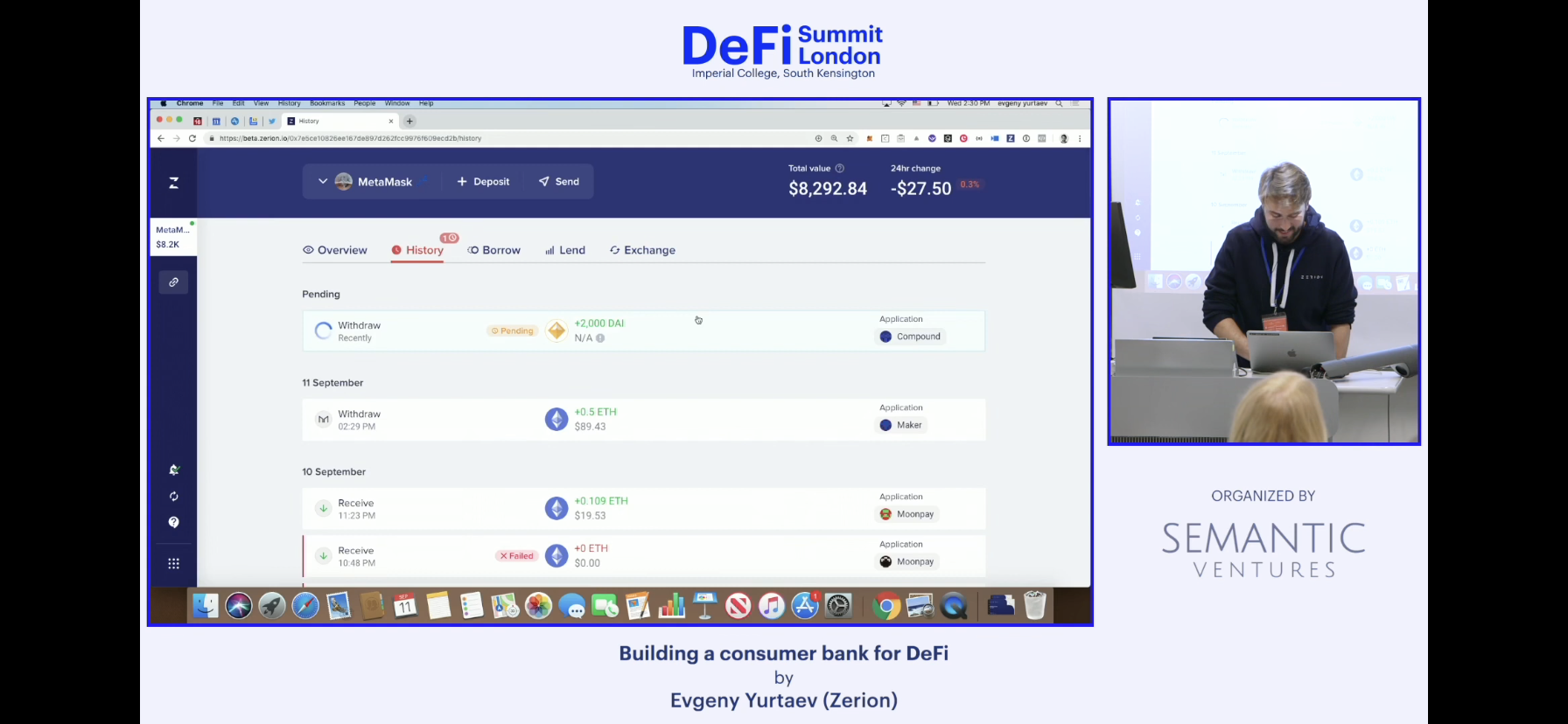This screenshot has height=724, width=1568.
Task: Open Chrome profile avatar icon
Action: pos(1064,138)
